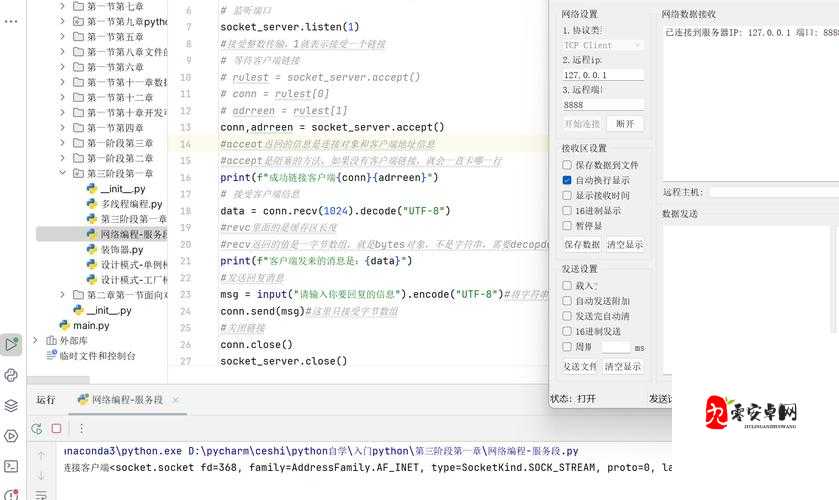Expand the 第一节第五章 folder
839x500 pixels.
click(x=63, y=36)
